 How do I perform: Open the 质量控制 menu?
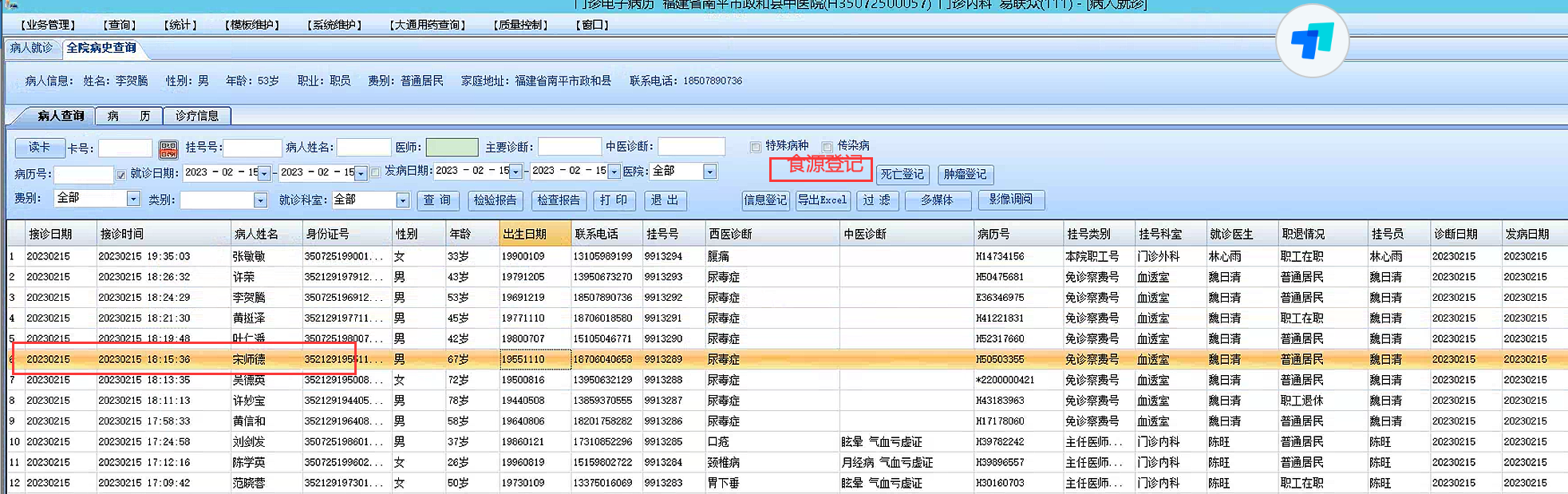pyautogui.click(x=520, y=25)
